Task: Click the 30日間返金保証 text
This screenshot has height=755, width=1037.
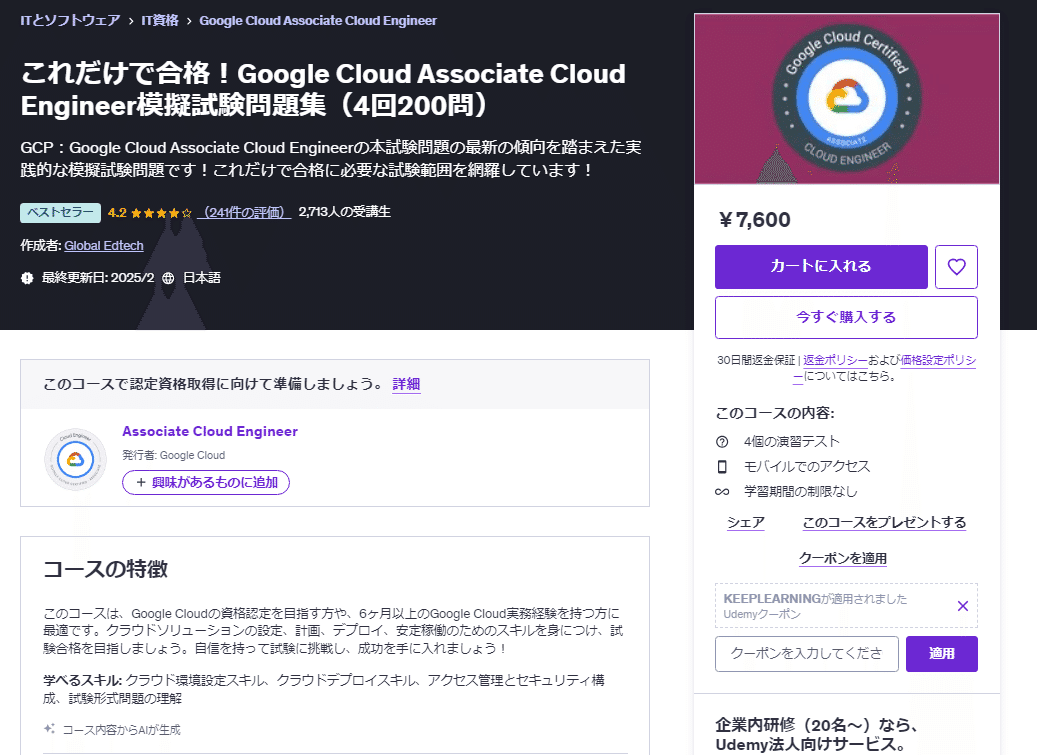Action: pyautogui.click(x=756, y=360)
